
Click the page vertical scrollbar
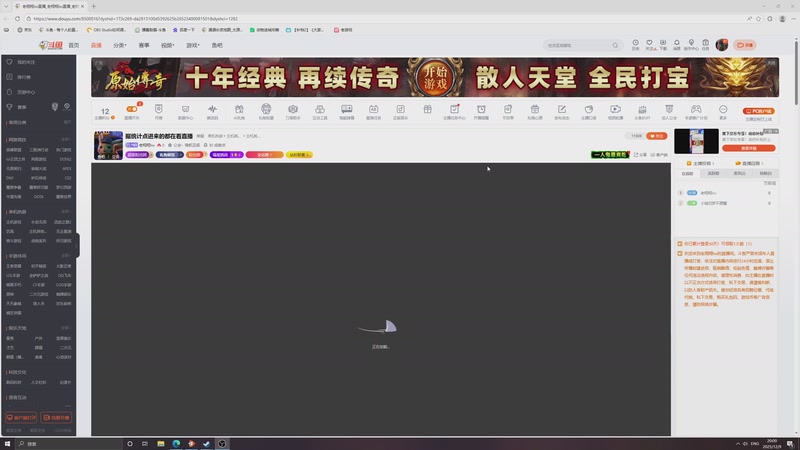coord(796,71)
